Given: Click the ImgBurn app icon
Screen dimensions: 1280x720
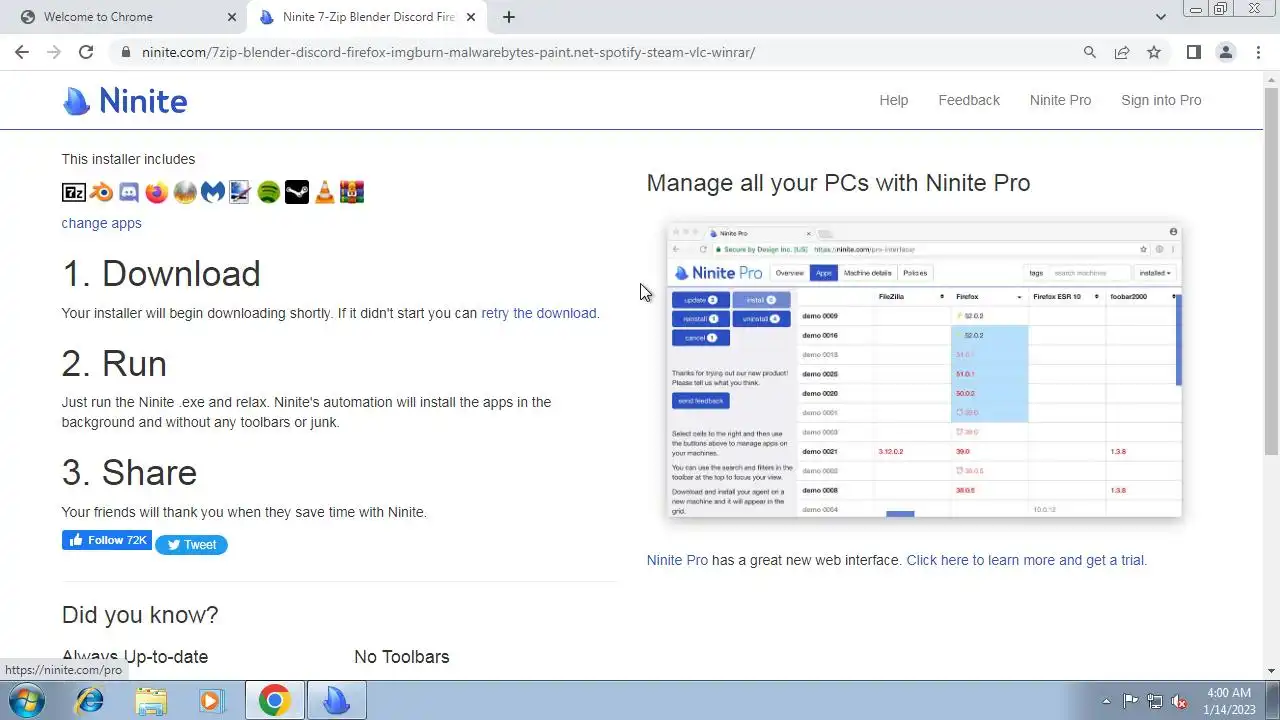Looking at the screenshot, I should [185, 192].
